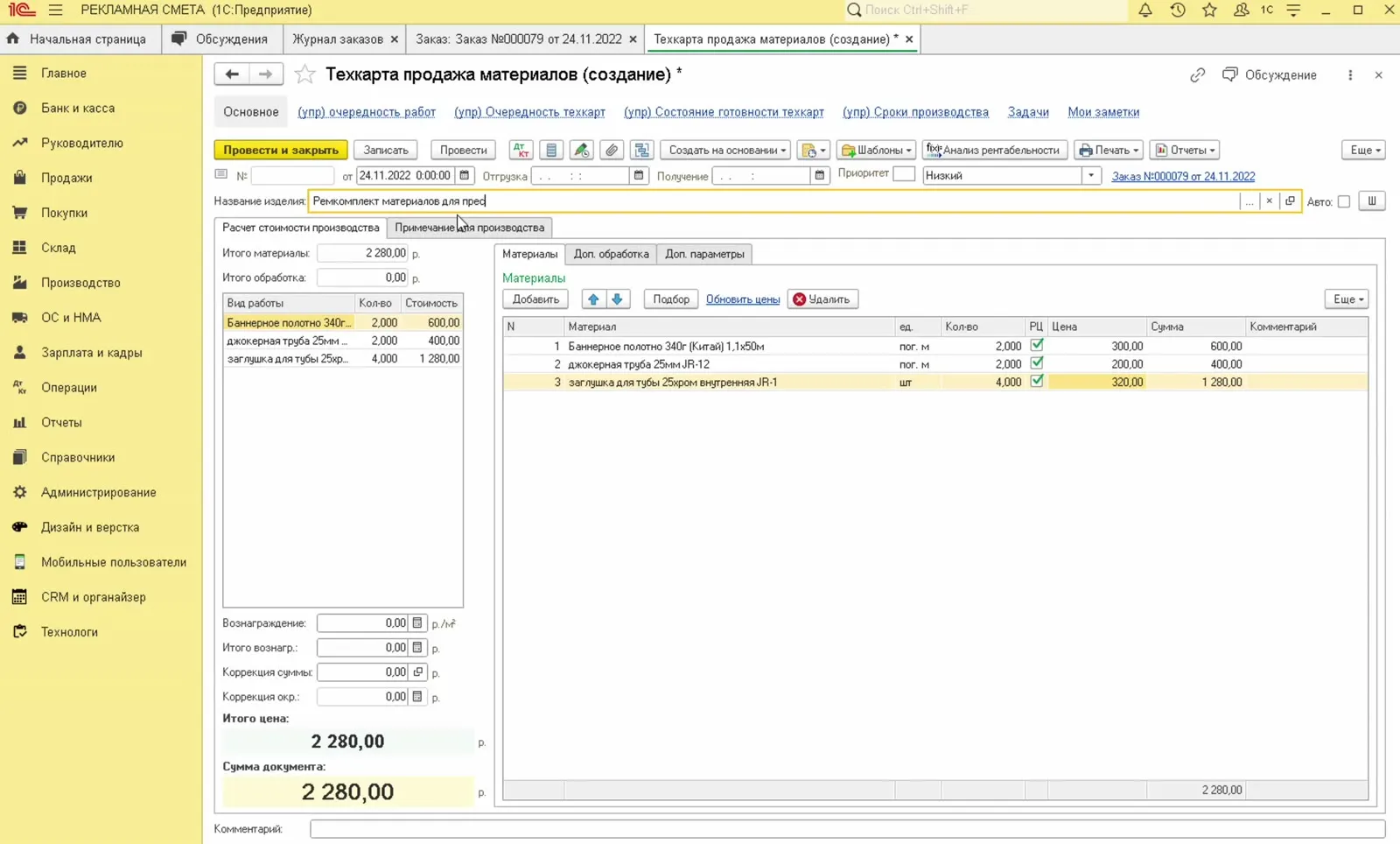Click the Записать button
The width and height of the screenshot is (1400, 844).
[386, 150]
